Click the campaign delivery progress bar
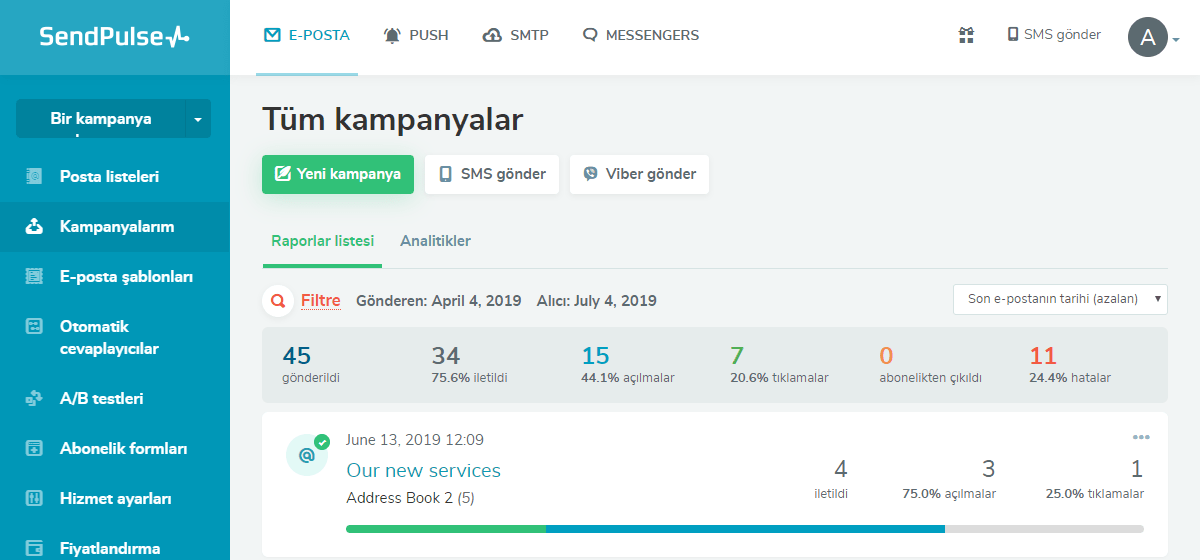The image size is (1200, 560). click(744, 528)
